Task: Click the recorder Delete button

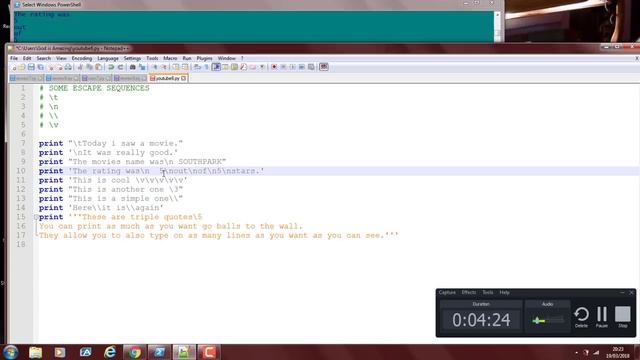Action: click(581, 317)
